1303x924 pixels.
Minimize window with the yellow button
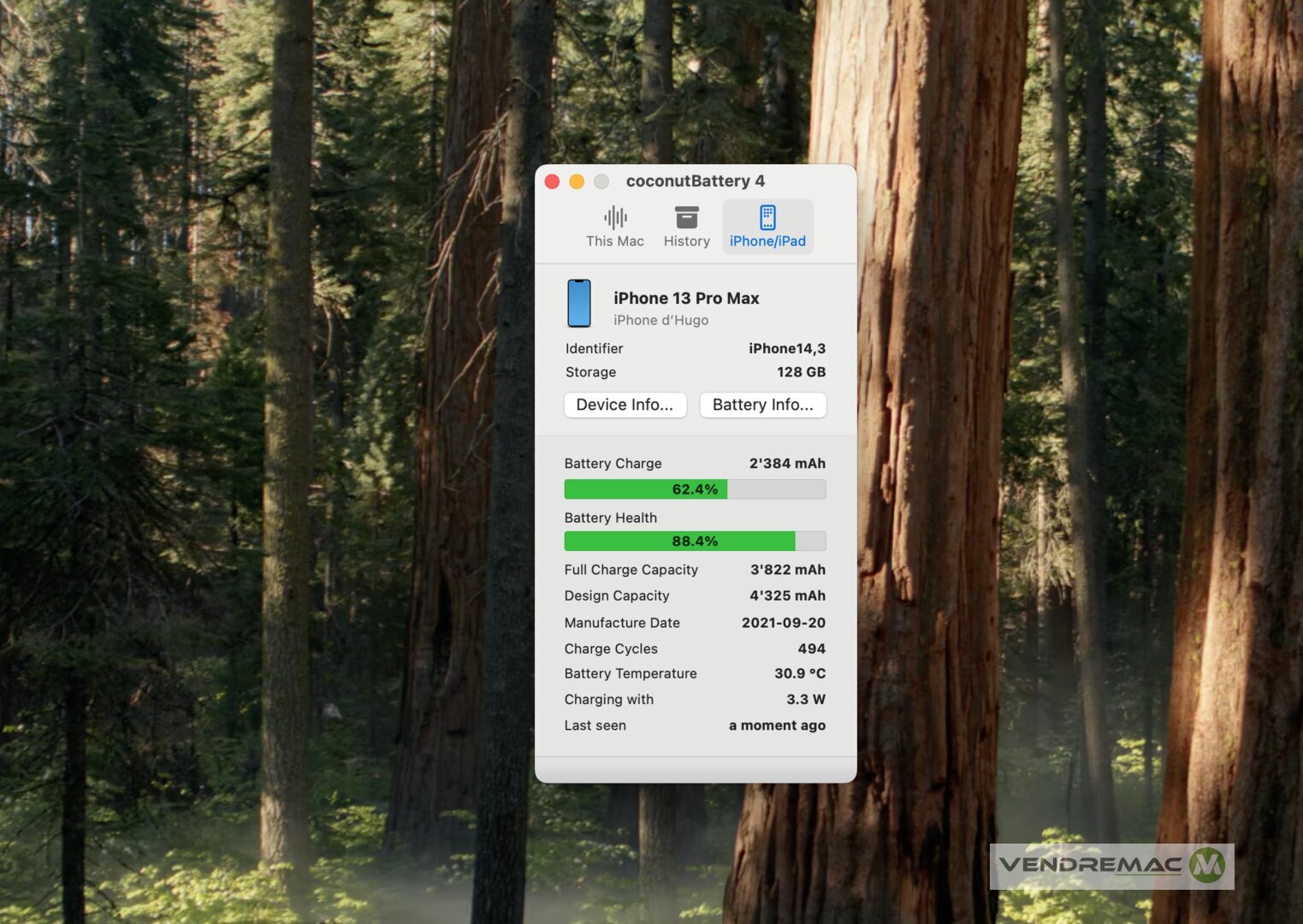click(x=577, y=181)
